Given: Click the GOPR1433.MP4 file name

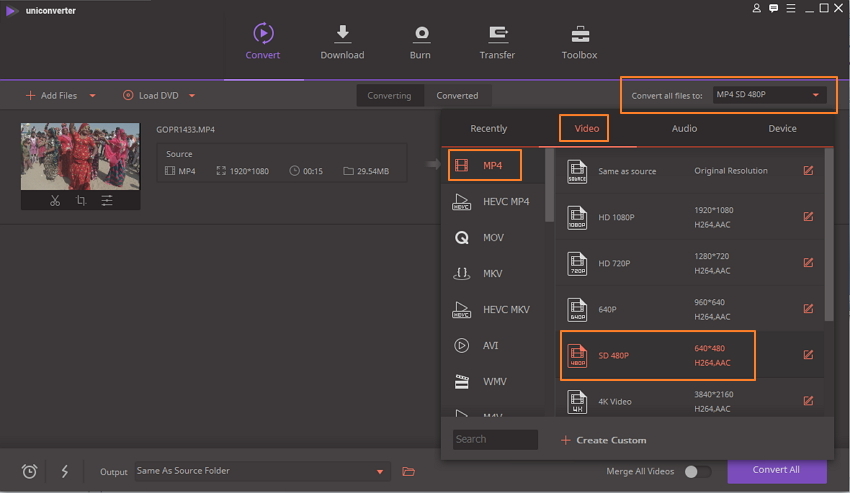Looking at the screenshot, I should coord(185,130).
